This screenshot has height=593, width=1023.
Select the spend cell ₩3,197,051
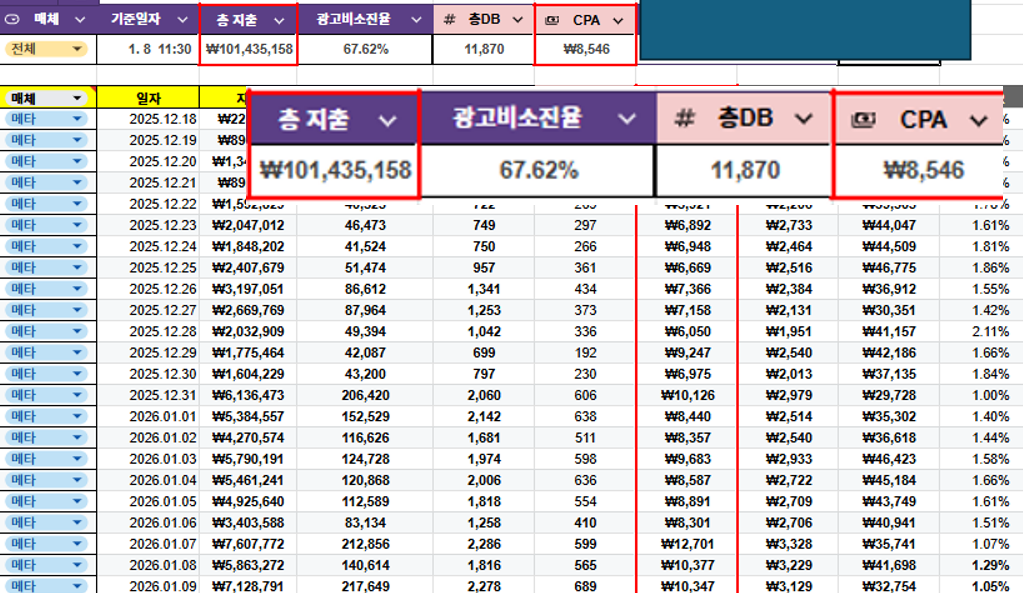(248, 289)
